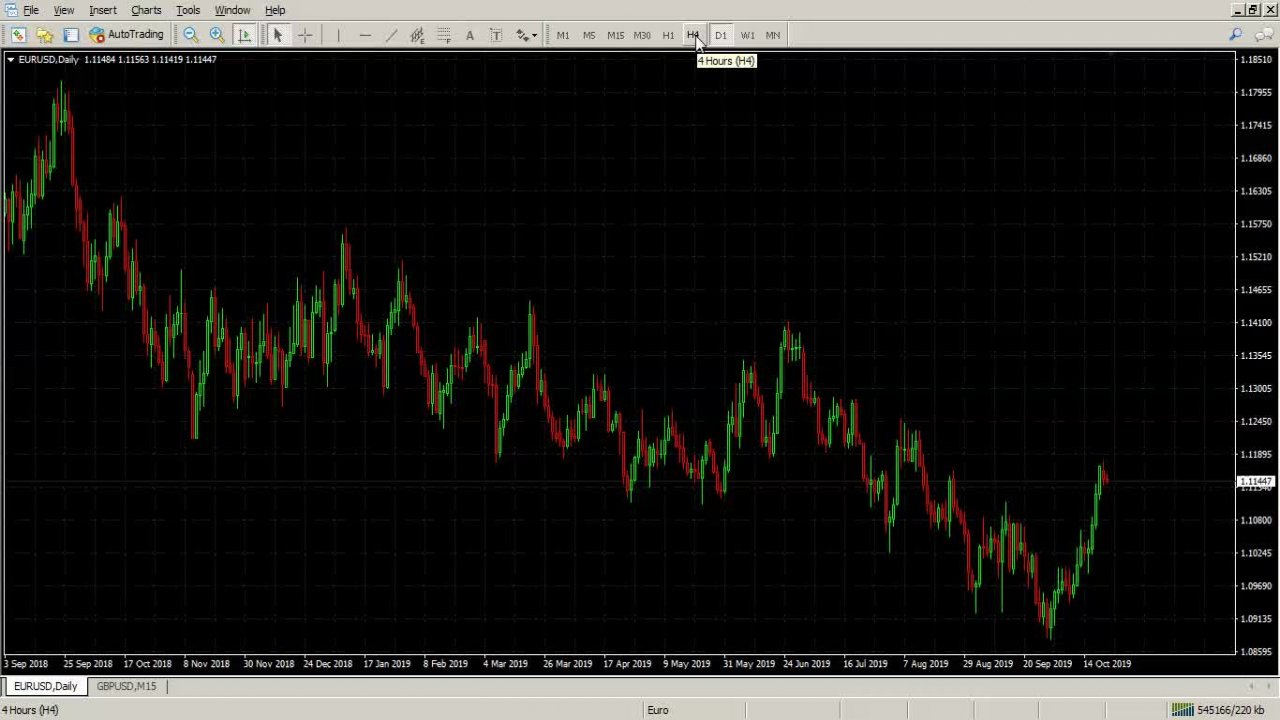Switch the timeframe to D1
Screen dimensions: 1280x720
point(721,35)
